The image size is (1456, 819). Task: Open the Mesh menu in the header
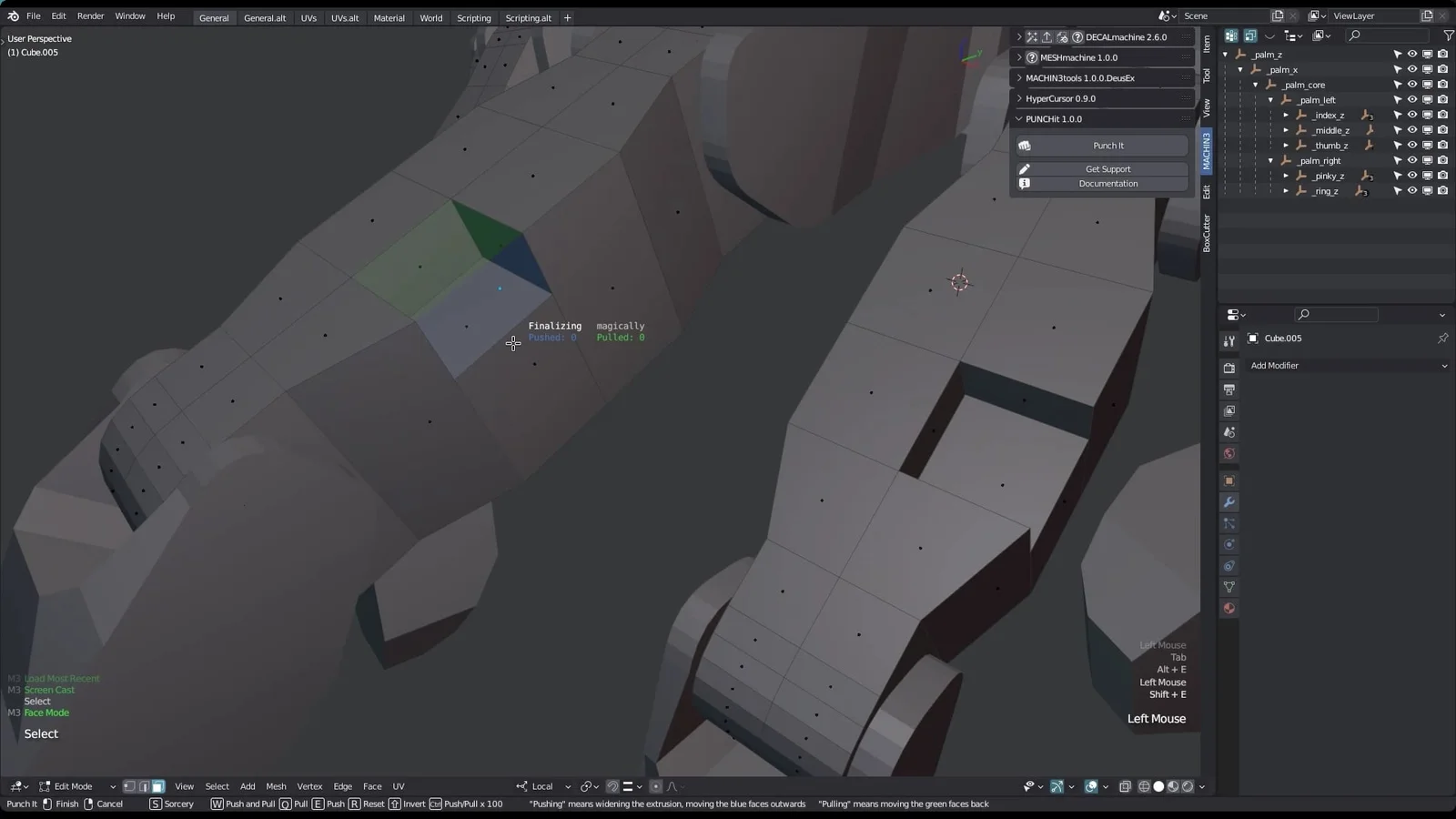click(x=276, y=786)
